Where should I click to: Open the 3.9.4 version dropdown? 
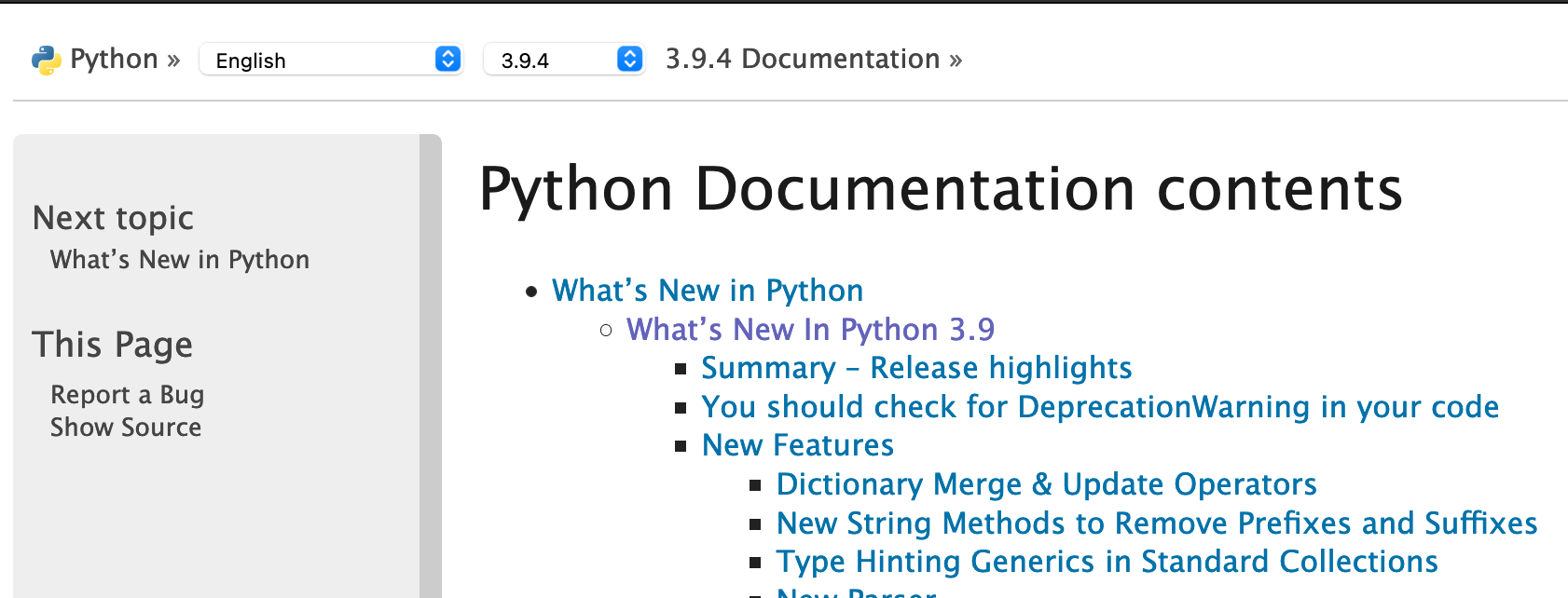[564, 60]
